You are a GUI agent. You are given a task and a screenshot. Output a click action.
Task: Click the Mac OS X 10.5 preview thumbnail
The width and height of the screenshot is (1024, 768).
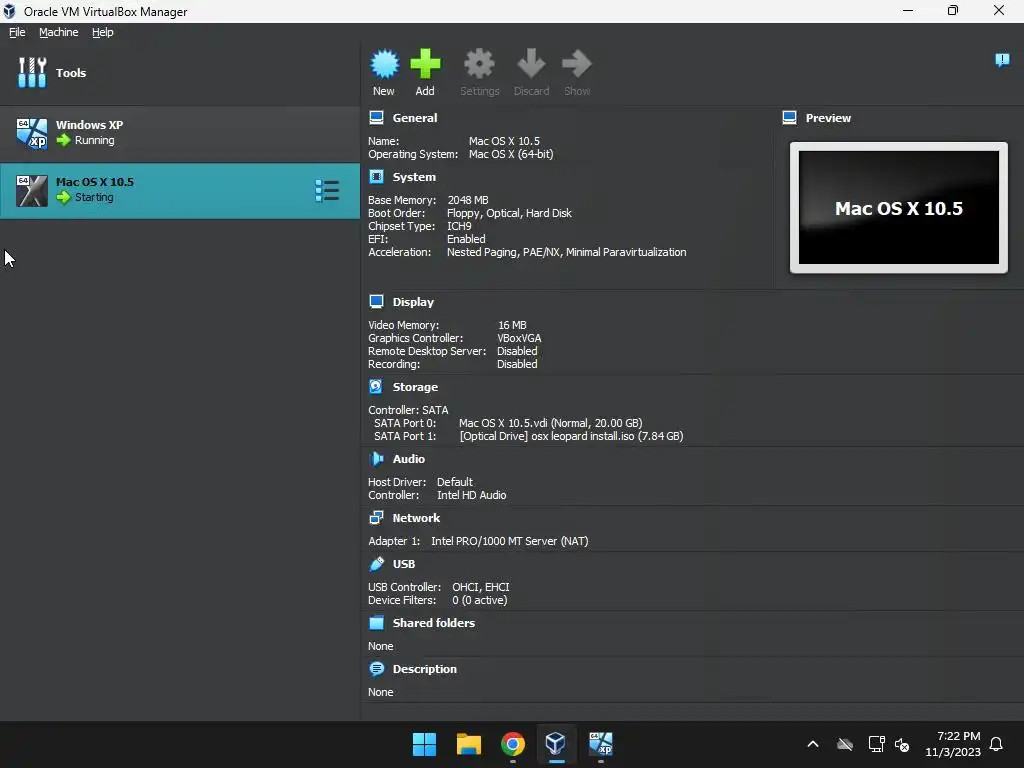pos(899,208)
